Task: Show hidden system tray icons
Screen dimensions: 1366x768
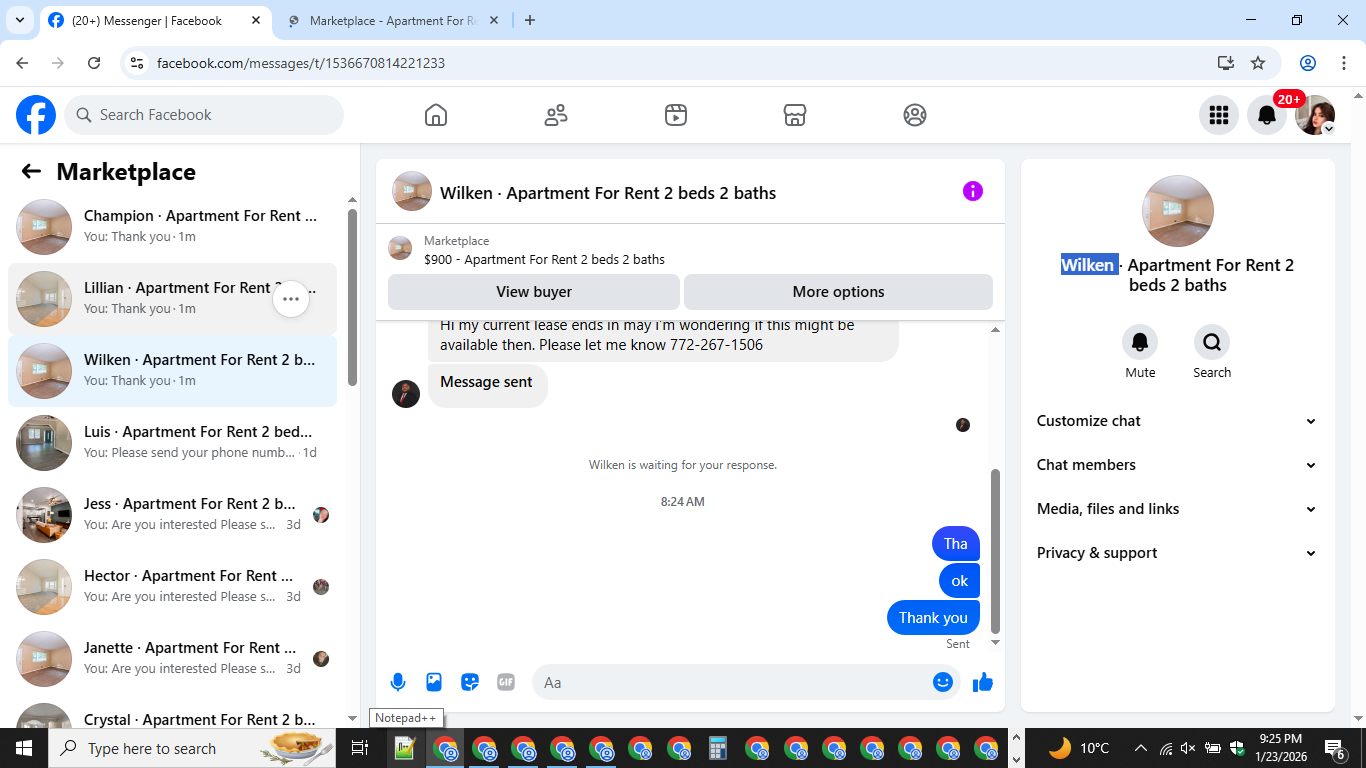Action: [x=1140, y=748]
